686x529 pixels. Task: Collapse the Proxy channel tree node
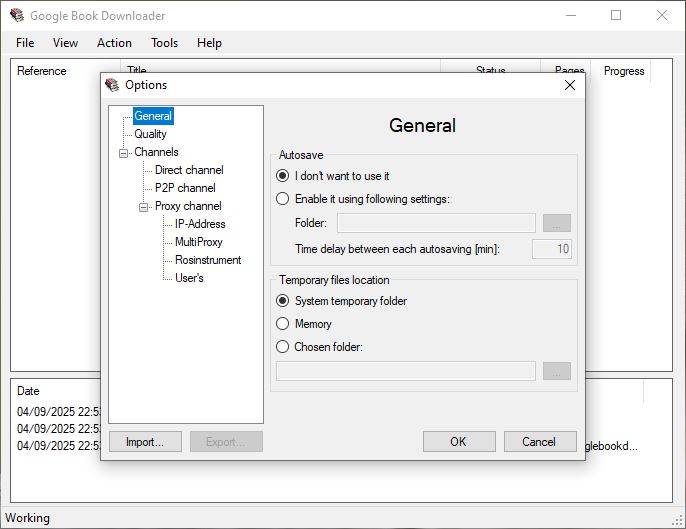point(144,207)
